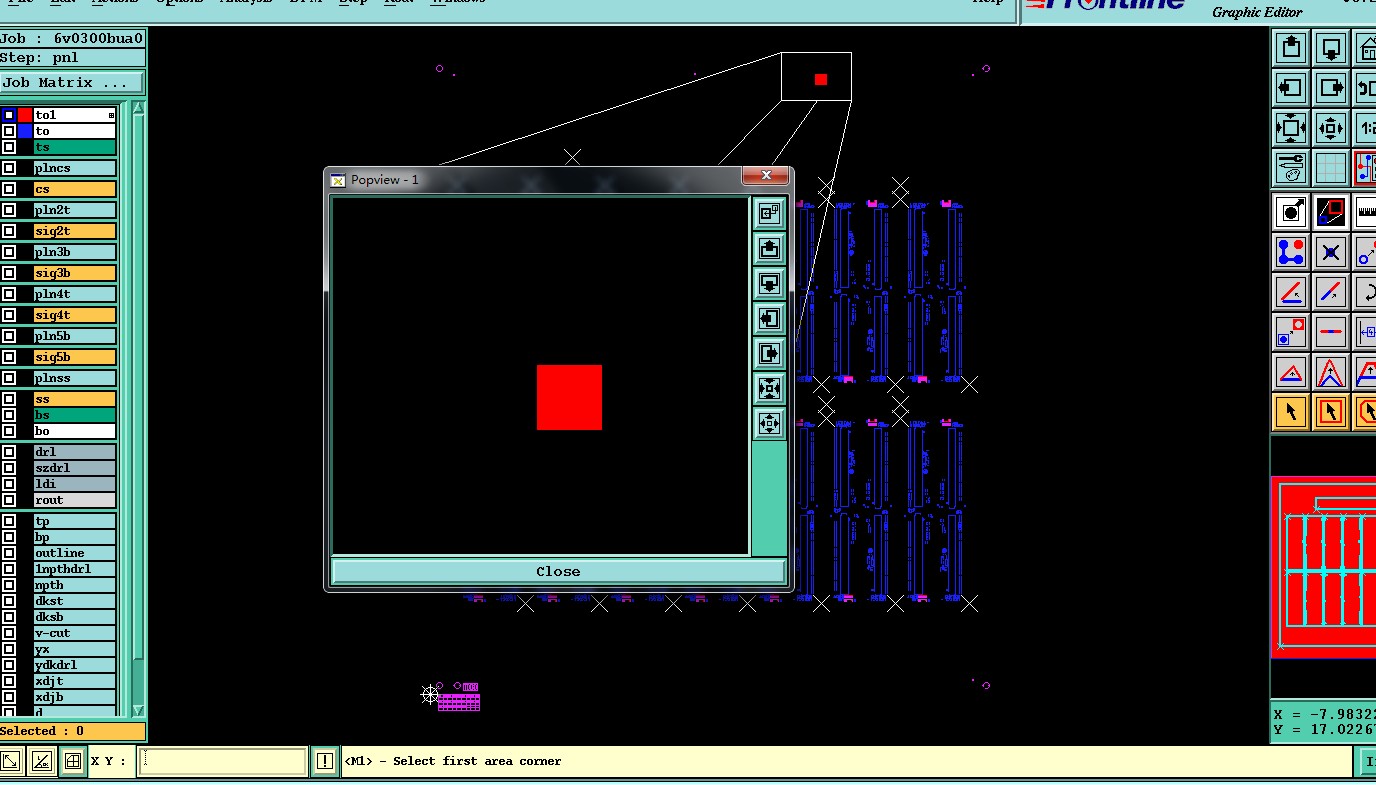1376x785 pixels.
Task: Select layer szdrl in layer list
Action: [x=75, y=468]
